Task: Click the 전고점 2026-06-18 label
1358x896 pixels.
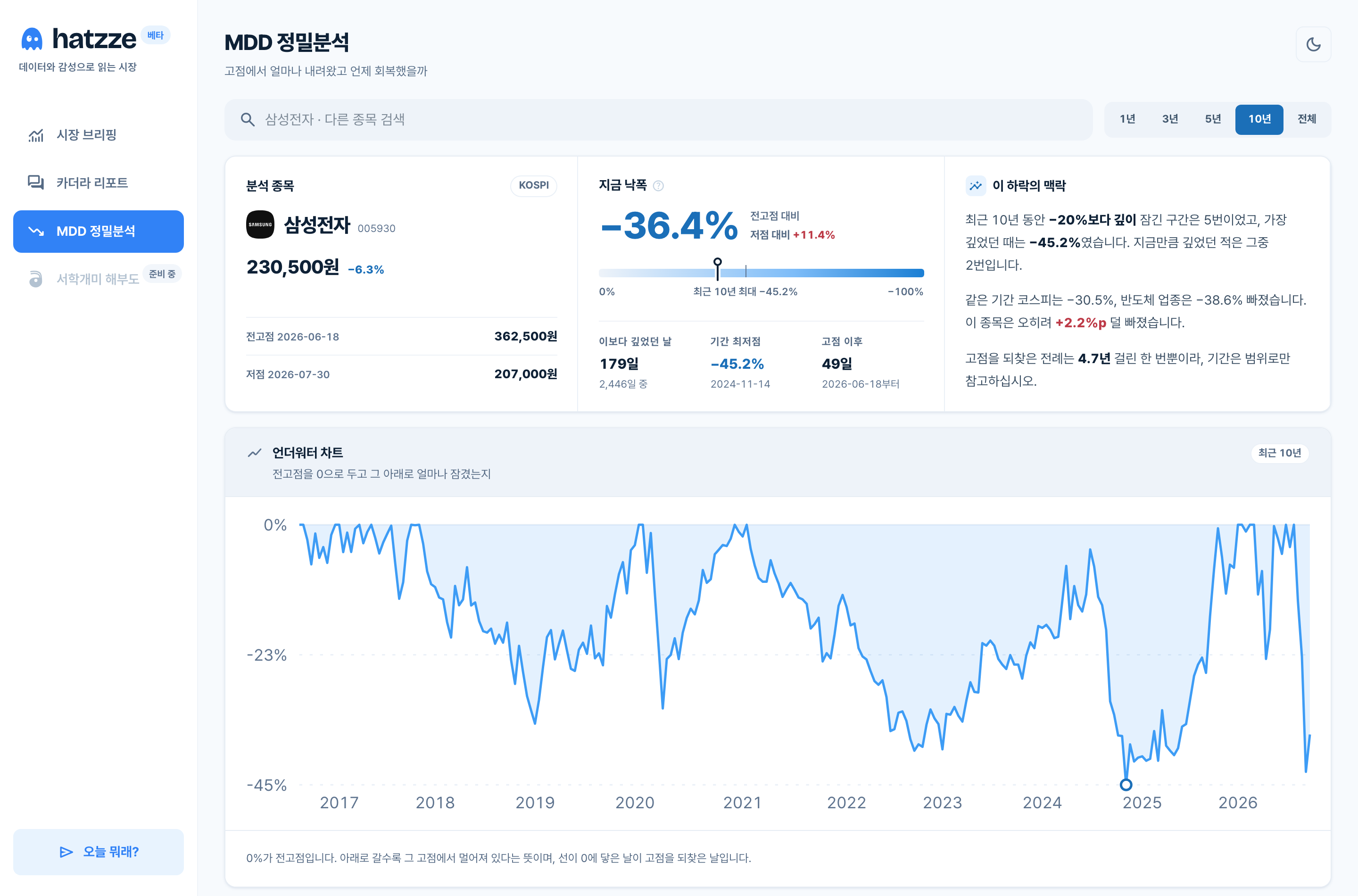Action: click(292, 337)
